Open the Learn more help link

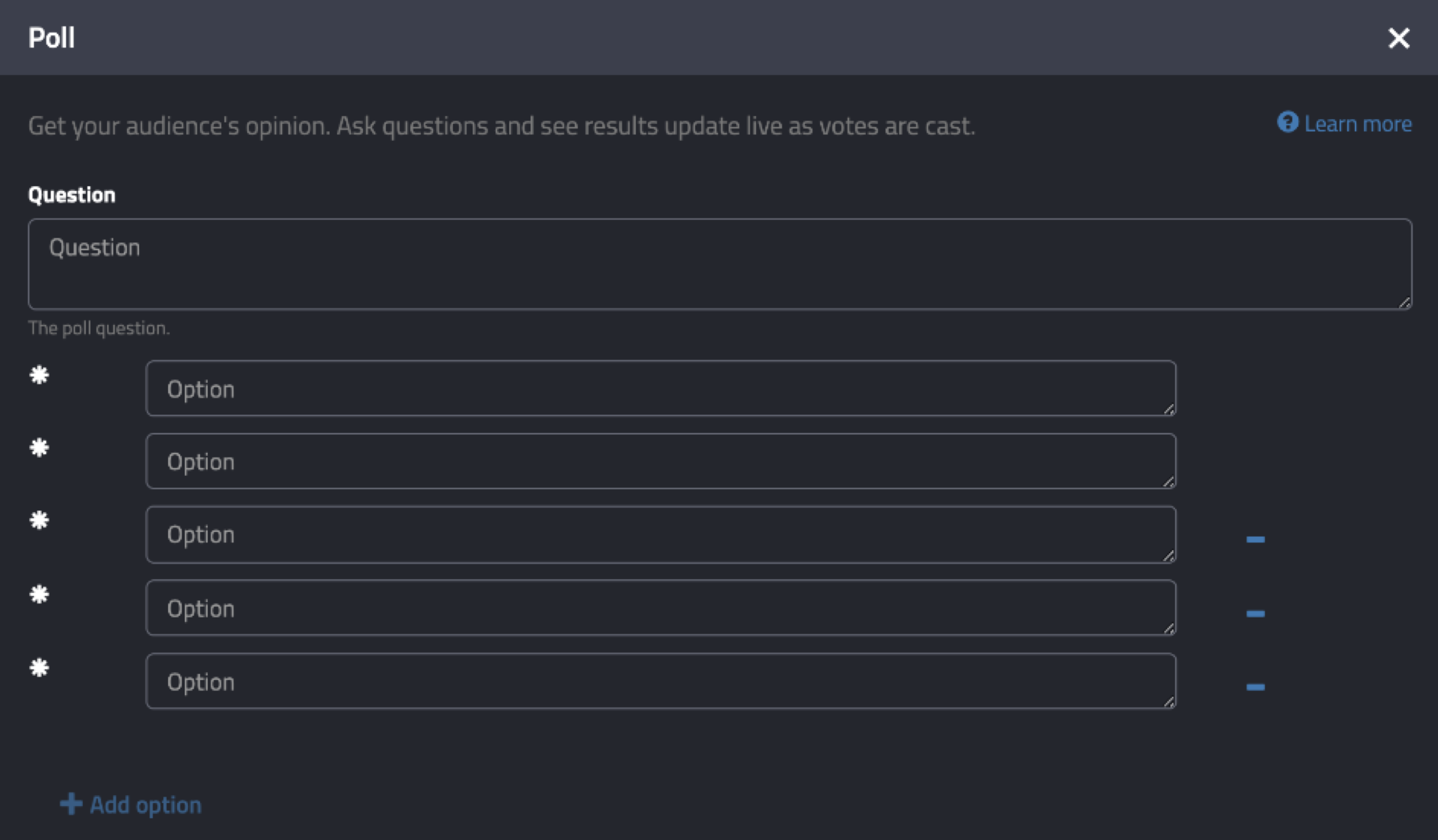pos(1344,124)
